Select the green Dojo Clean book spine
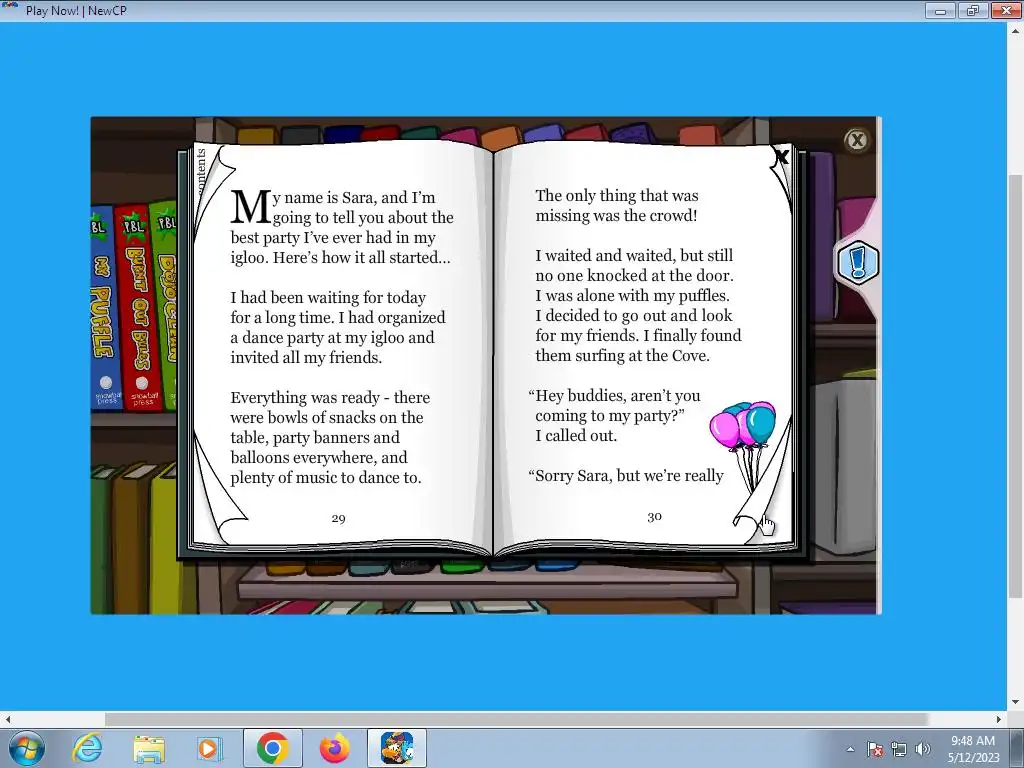1024x768 pixels. coord(165,304)
